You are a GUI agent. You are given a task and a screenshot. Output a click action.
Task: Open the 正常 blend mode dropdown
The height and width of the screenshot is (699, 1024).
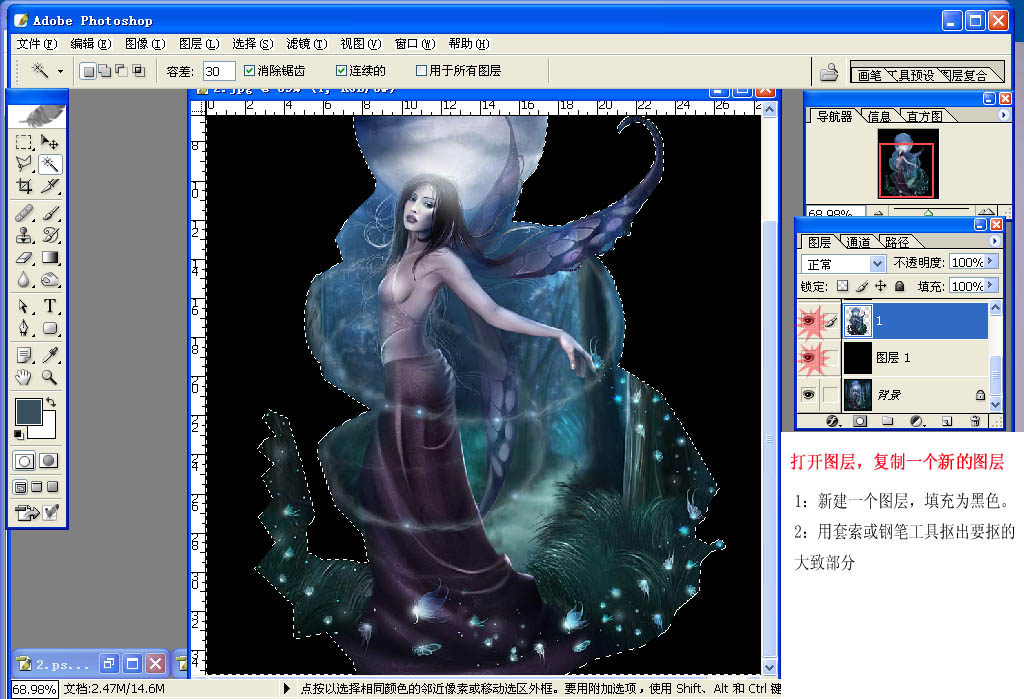click(877, 263)
